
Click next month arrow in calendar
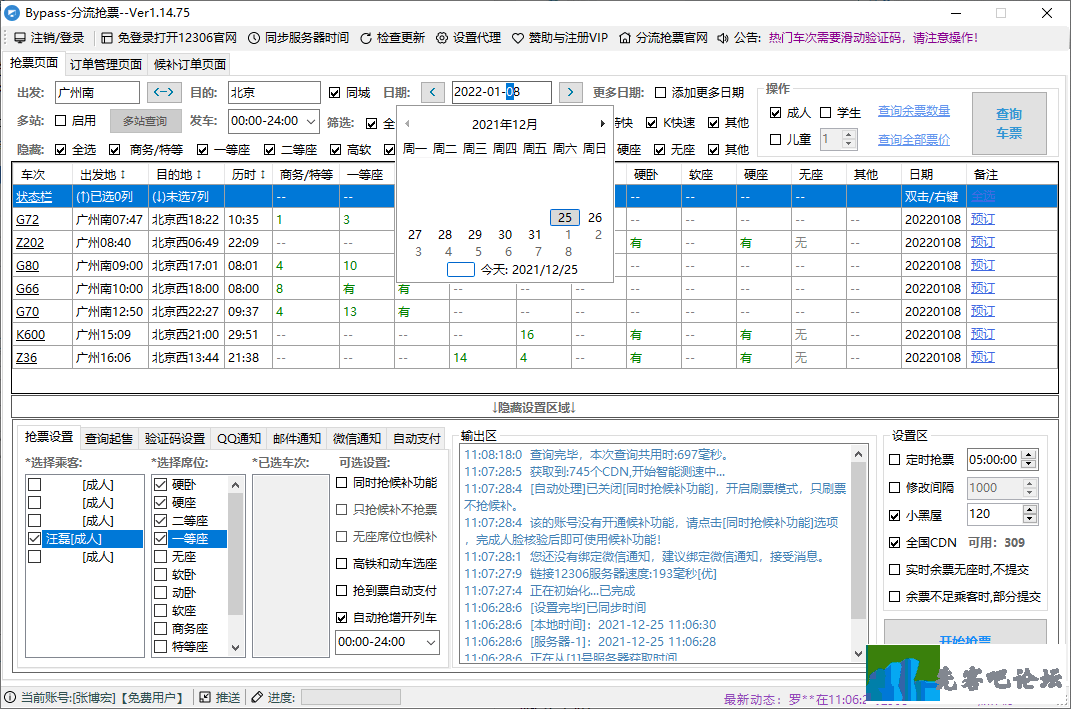click(602, 124)
